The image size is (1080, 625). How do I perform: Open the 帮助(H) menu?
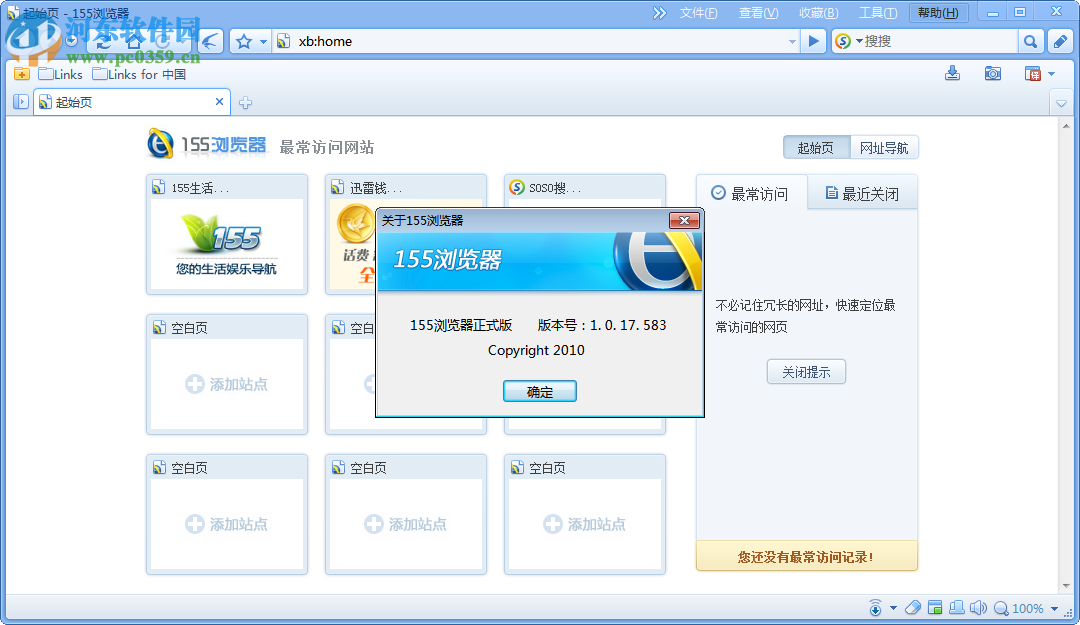(x=938, y=13)
